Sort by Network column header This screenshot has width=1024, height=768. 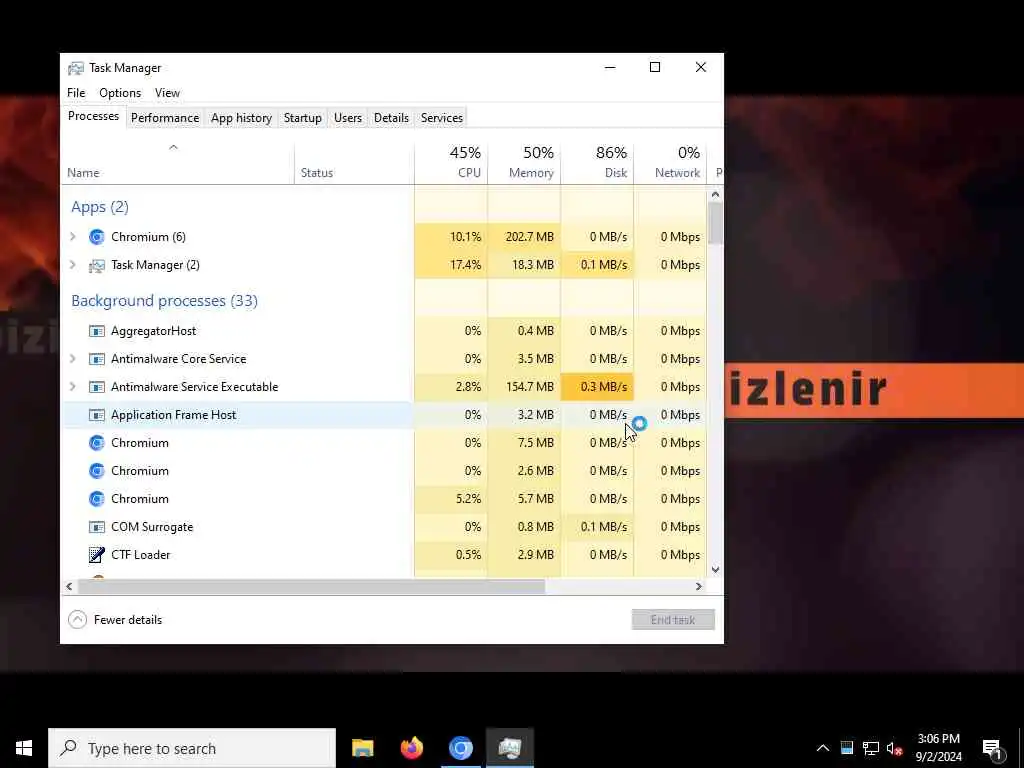(x=671, y=162)
